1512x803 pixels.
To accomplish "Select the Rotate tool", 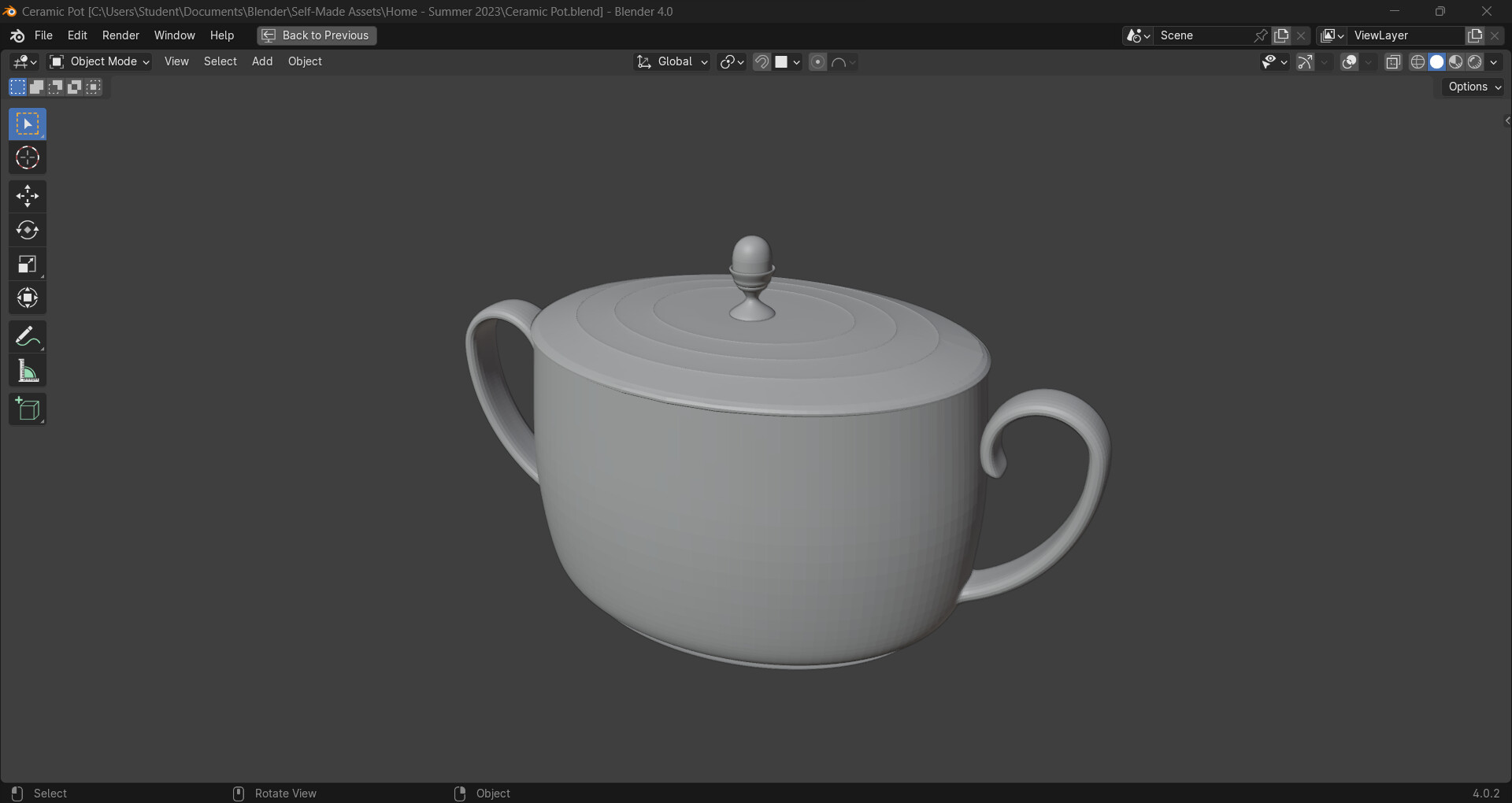I will [28, 230].
